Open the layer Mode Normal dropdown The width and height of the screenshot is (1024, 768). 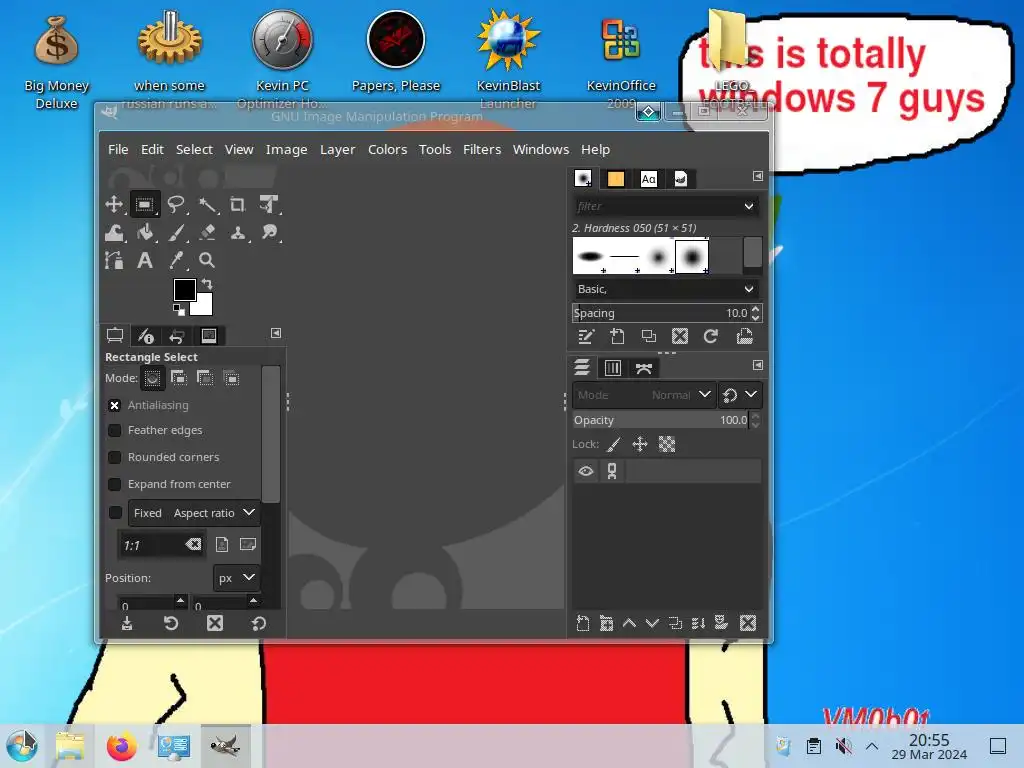[x=644, y=395]
